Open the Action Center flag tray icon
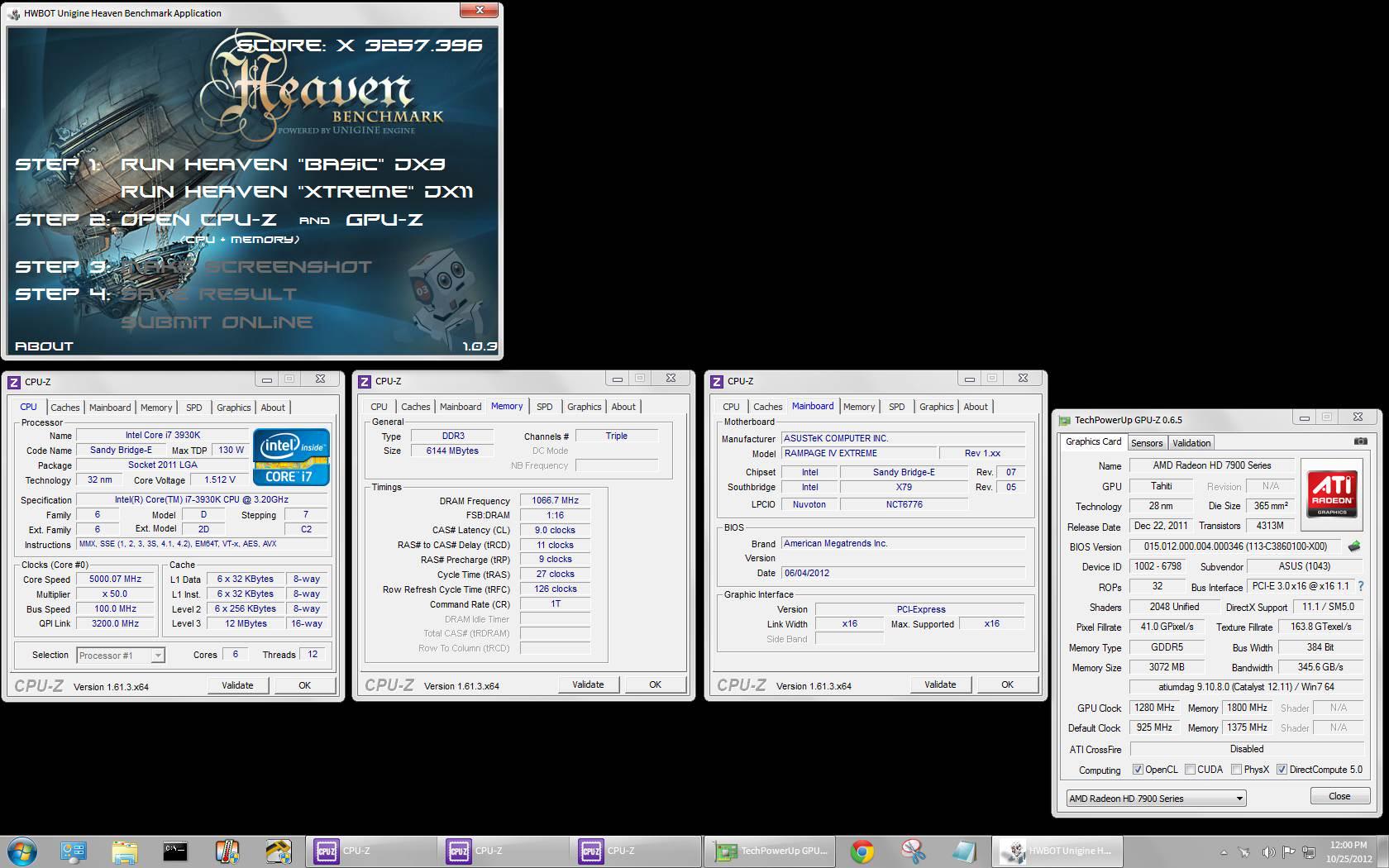 pos(1288,852)
